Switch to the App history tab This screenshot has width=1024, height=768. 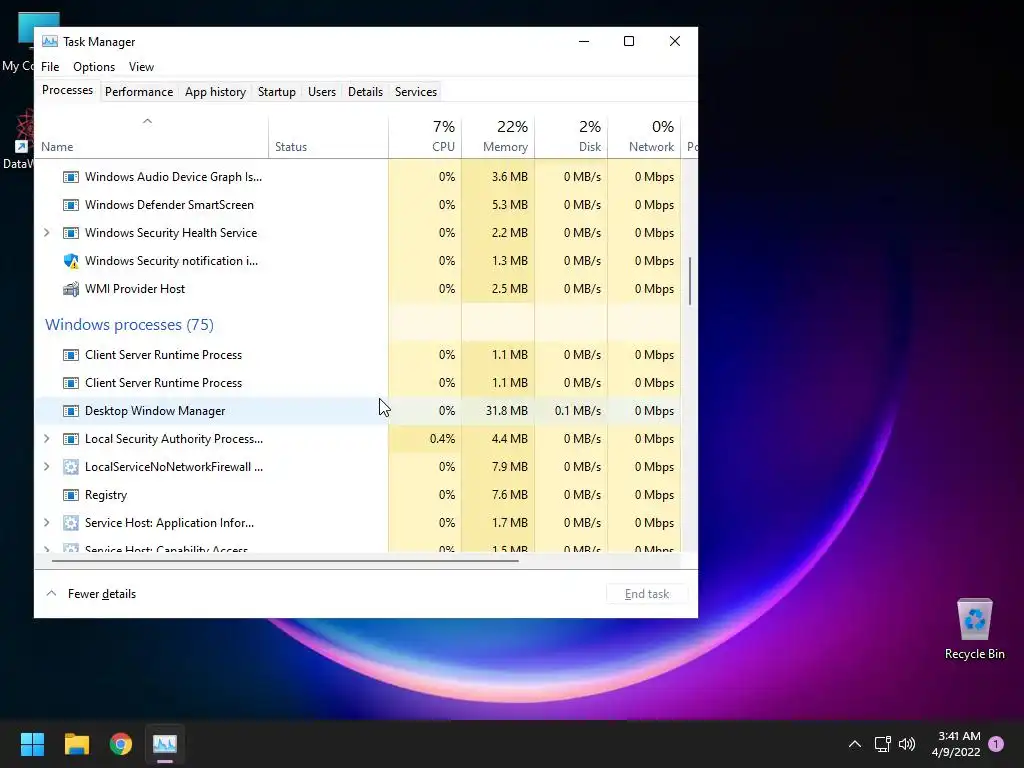216,92
